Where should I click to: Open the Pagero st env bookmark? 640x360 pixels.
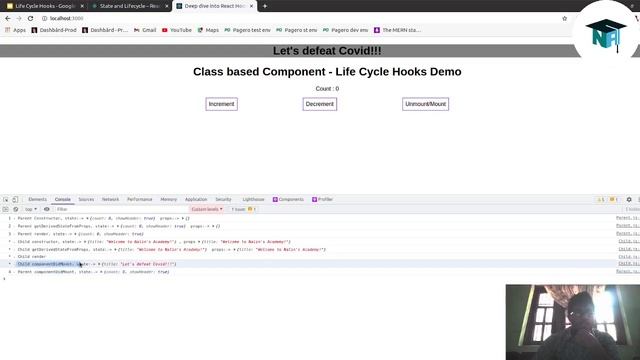click(x=296, y=30)
